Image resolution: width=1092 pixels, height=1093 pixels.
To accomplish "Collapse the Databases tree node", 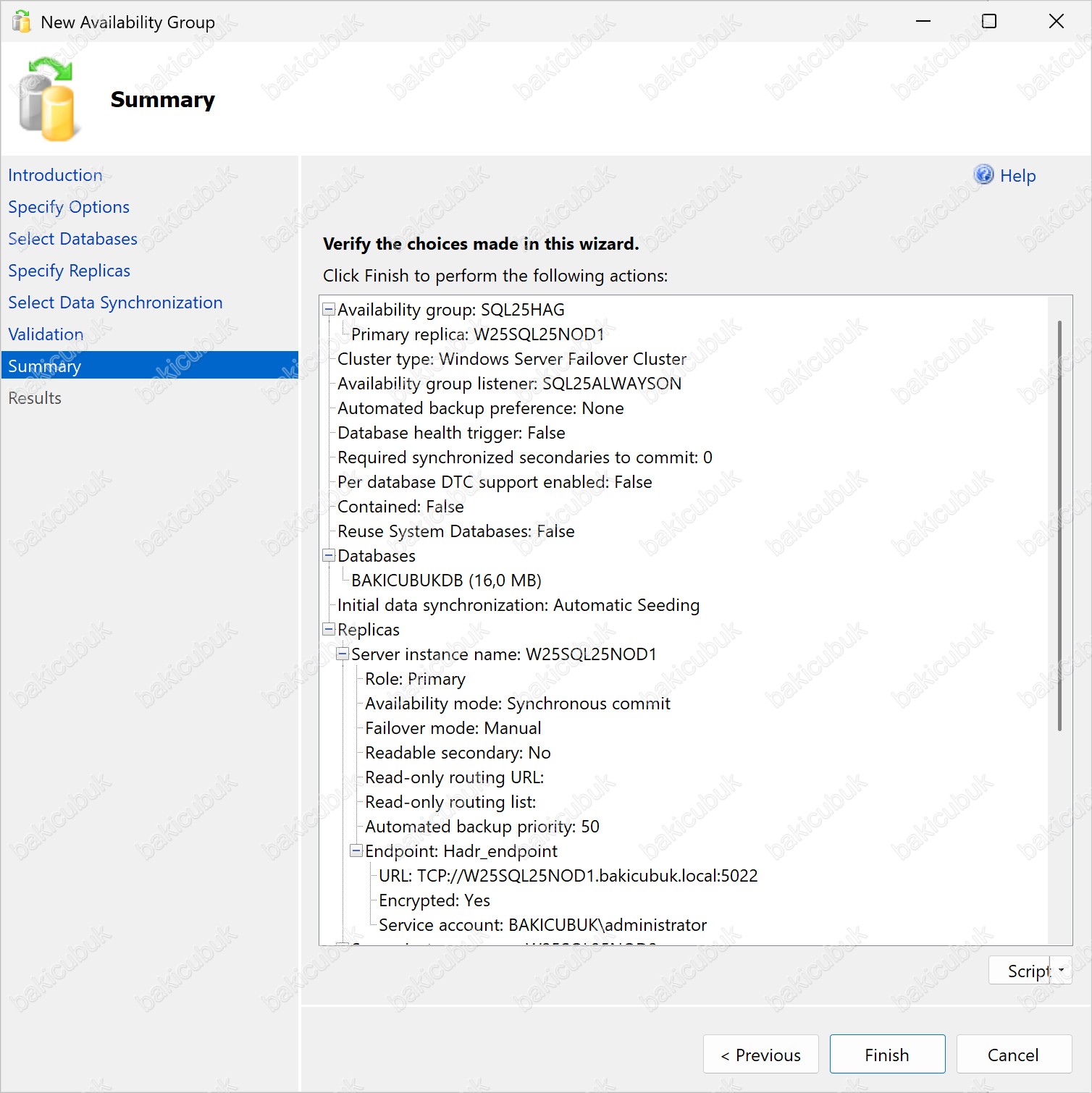I will click(329, 555).
